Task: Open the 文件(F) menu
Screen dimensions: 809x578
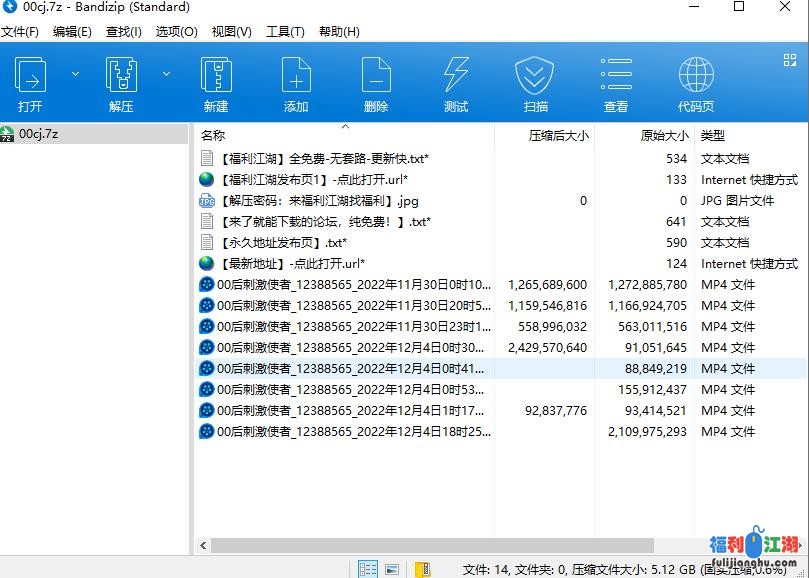Action: 20,31
